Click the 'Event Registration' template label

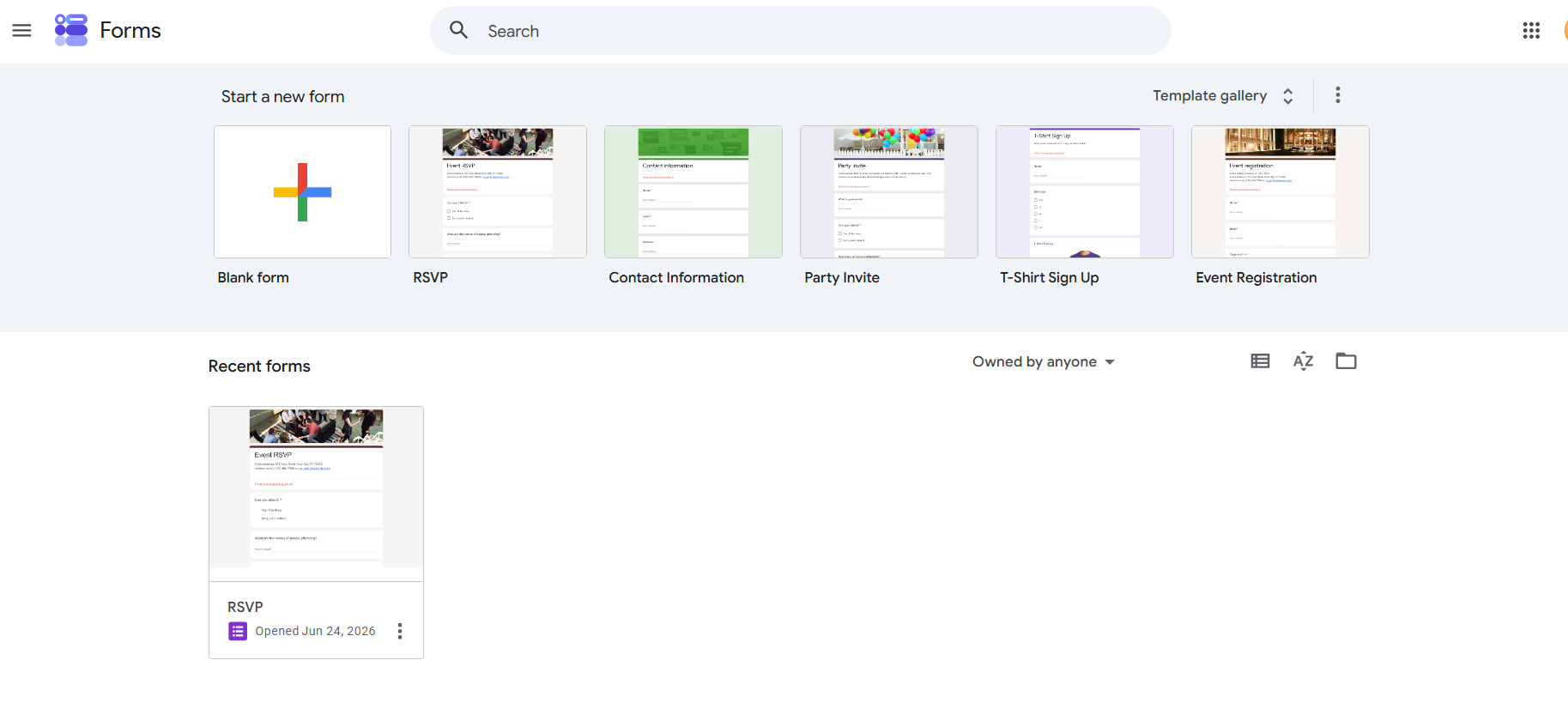tap(1256, 278)
